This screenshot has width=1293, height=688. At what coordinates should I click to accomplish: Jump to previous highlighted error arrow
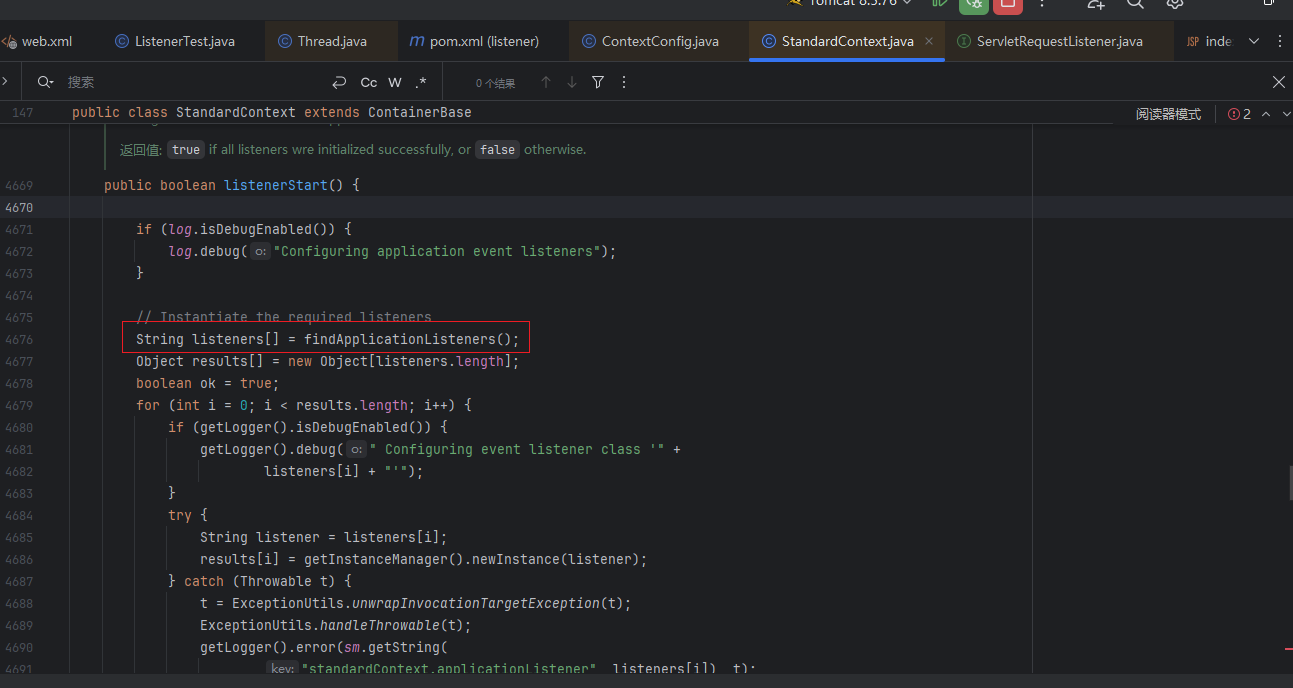click(1266, 114)
